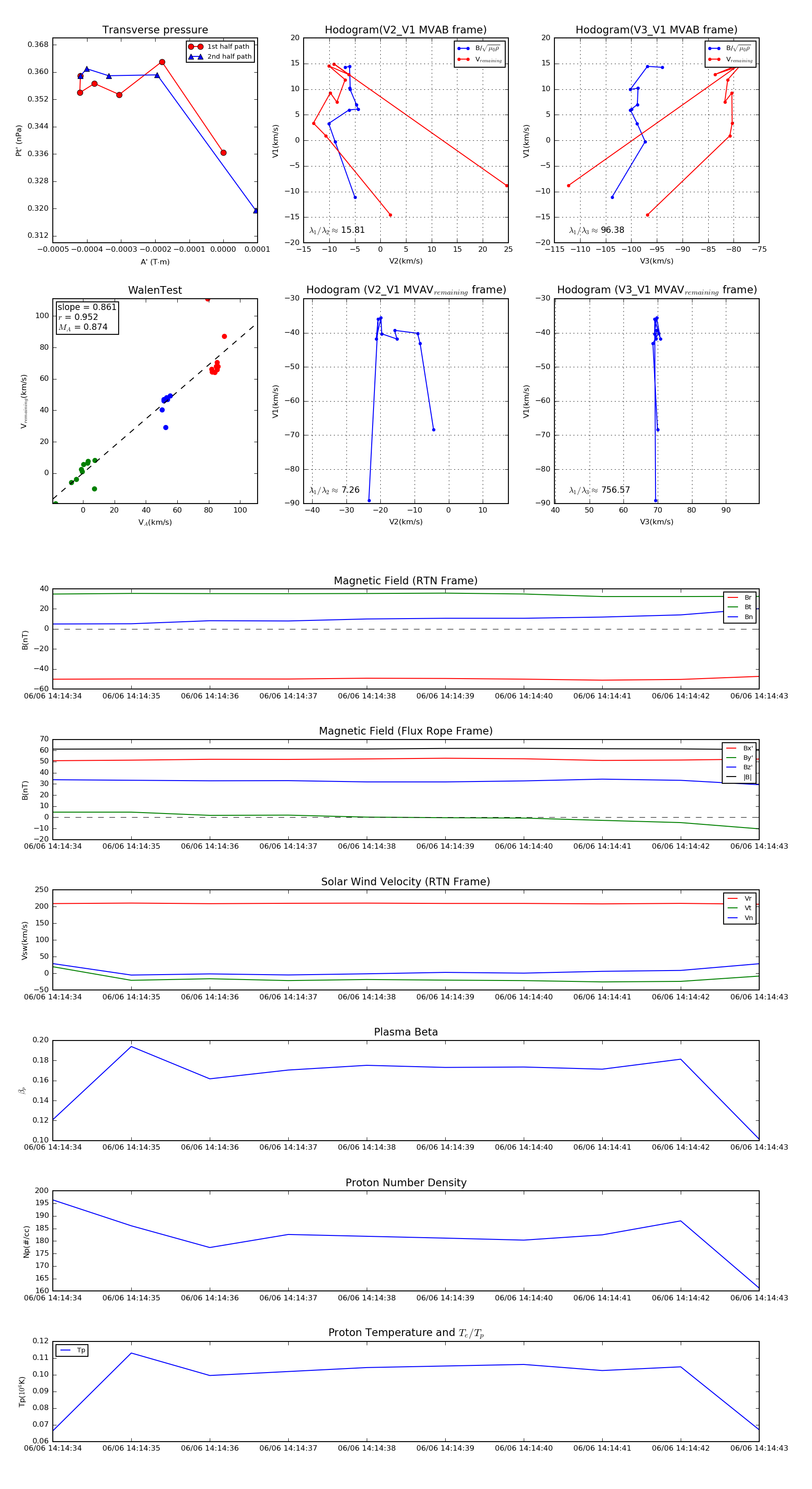Click the eigenvalue ratio 96.38 annotation
Image resolution: width=812 pixels, height=1489 pixels.
(x=596, y=230)
